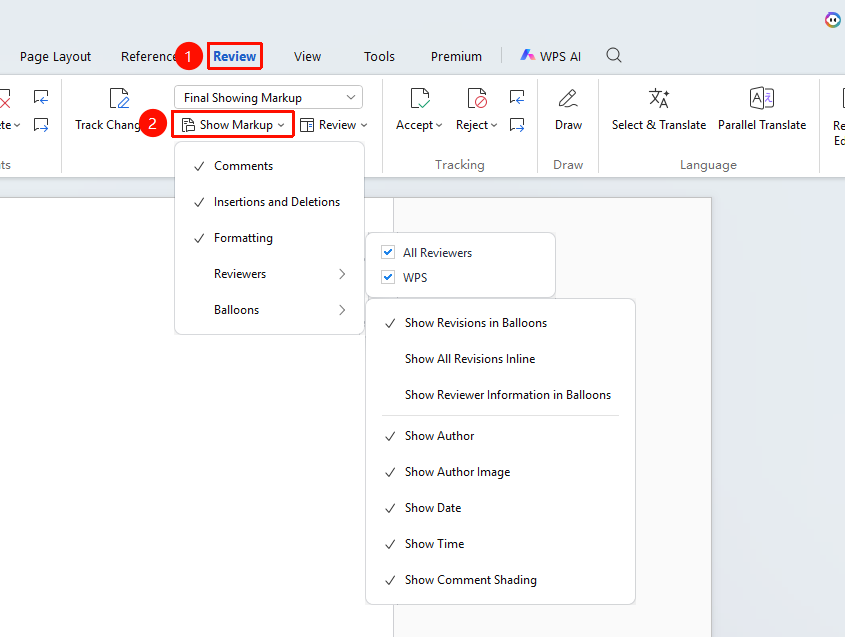Click the Accept change document icon
845x637 pixels.
coord(420,99)
